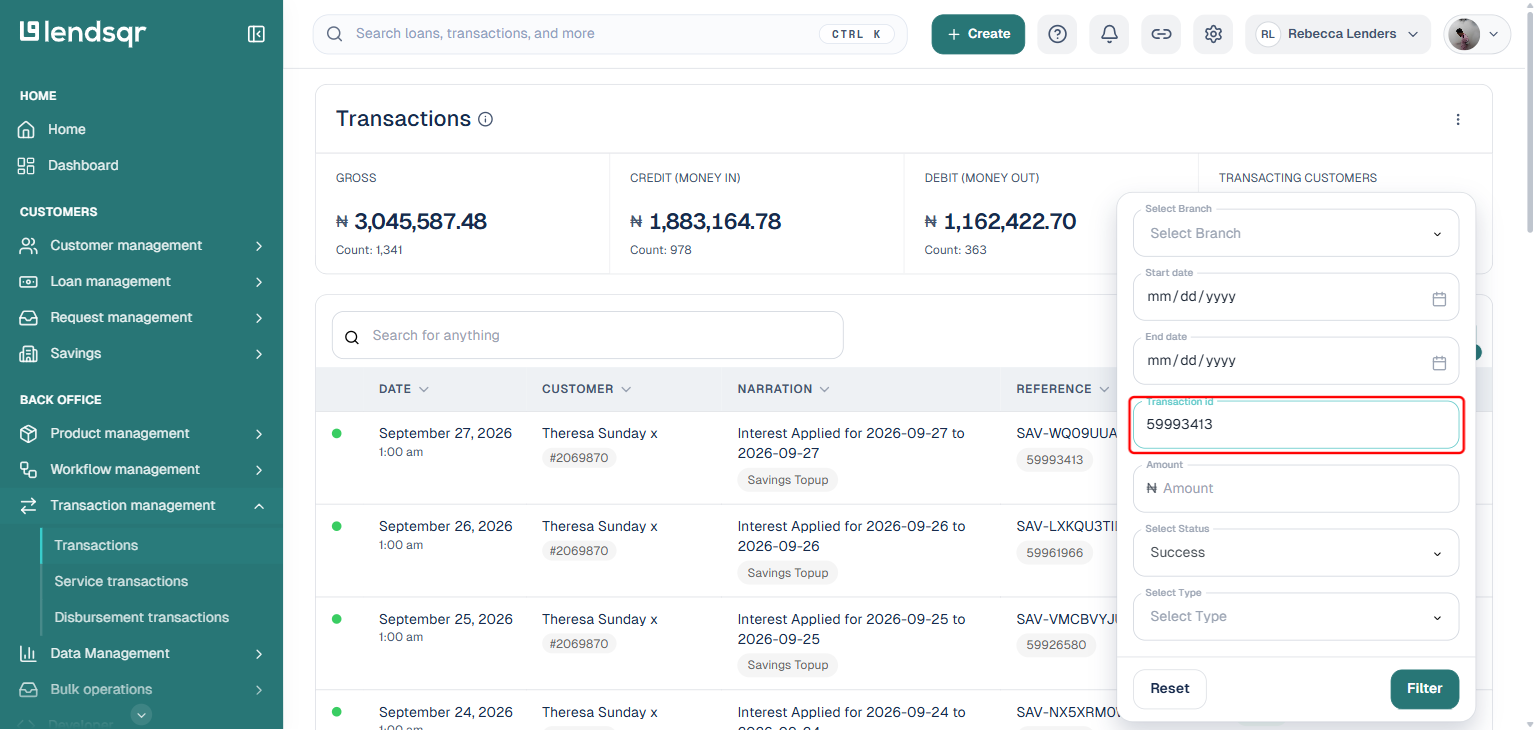Expand Loan management chevron
The height and width of the screenshot is (730, 1535).
tap(259, 282)
